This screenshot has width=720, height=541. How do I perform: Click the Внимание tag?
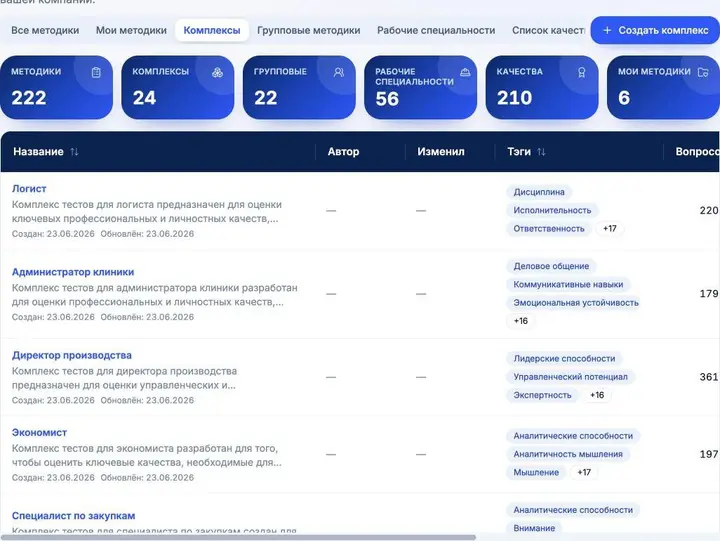(x=534, y=528)
